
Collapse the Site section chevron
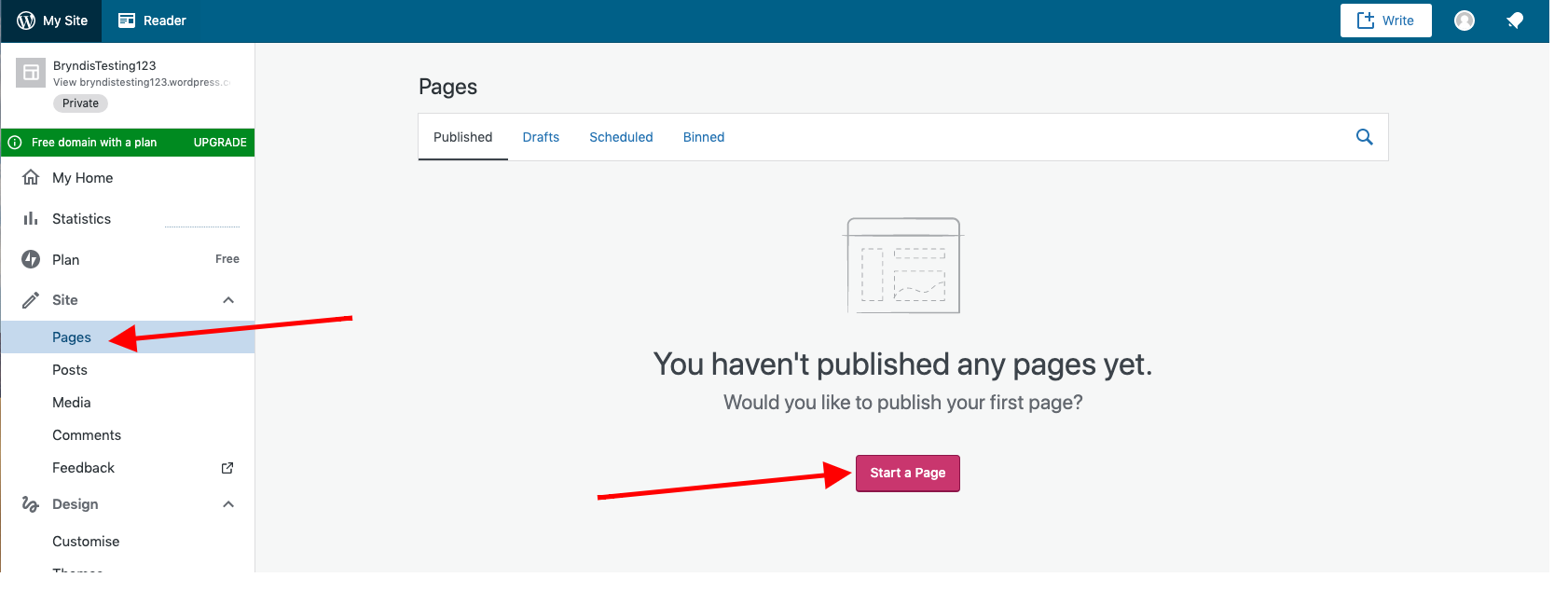coord(228,300)
